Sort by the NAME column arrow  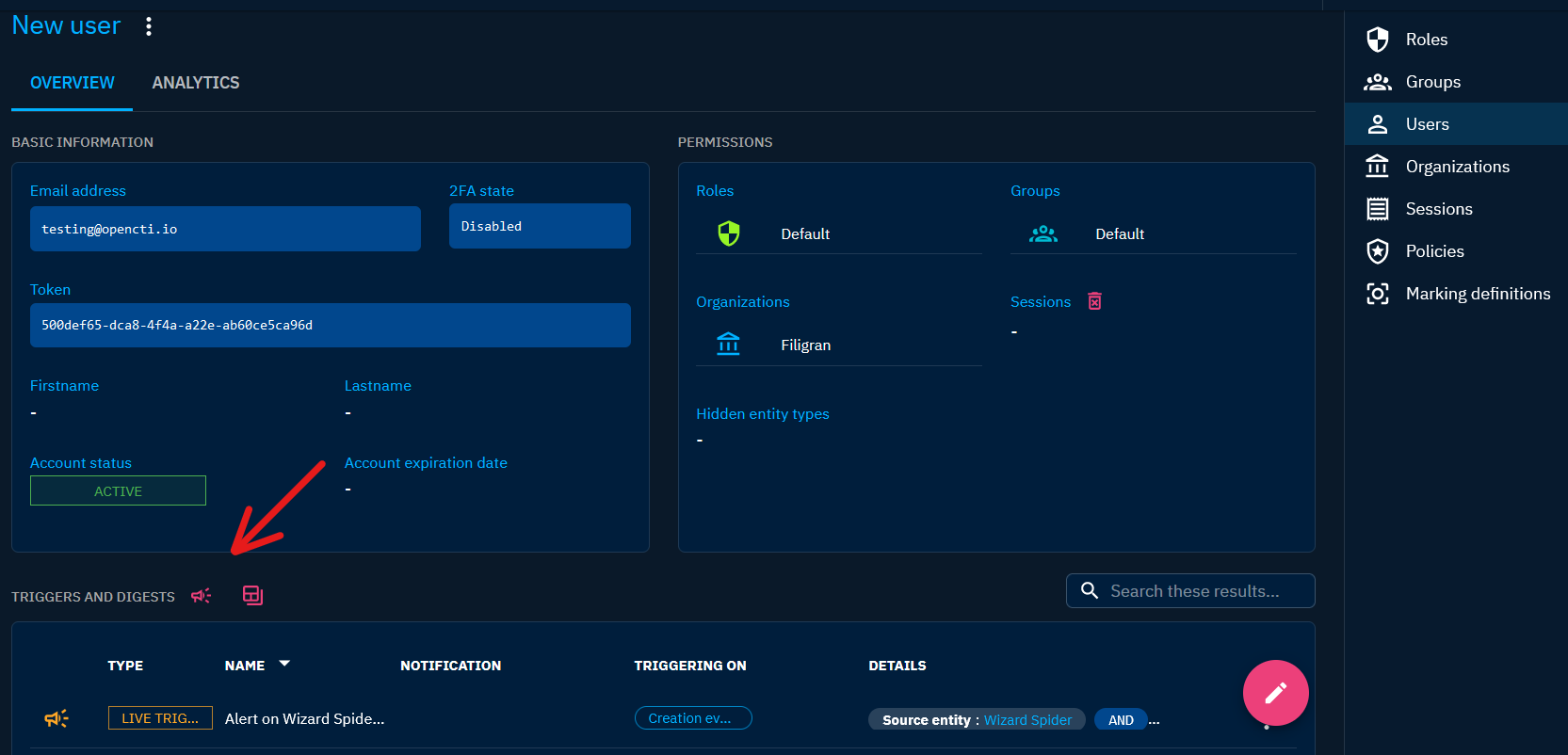click(284, 665)
